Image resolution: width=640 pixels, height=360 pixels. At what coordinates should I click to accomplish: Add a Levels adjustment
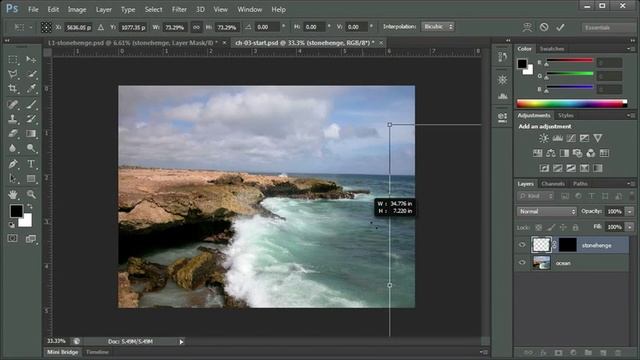tap(558, 138)
